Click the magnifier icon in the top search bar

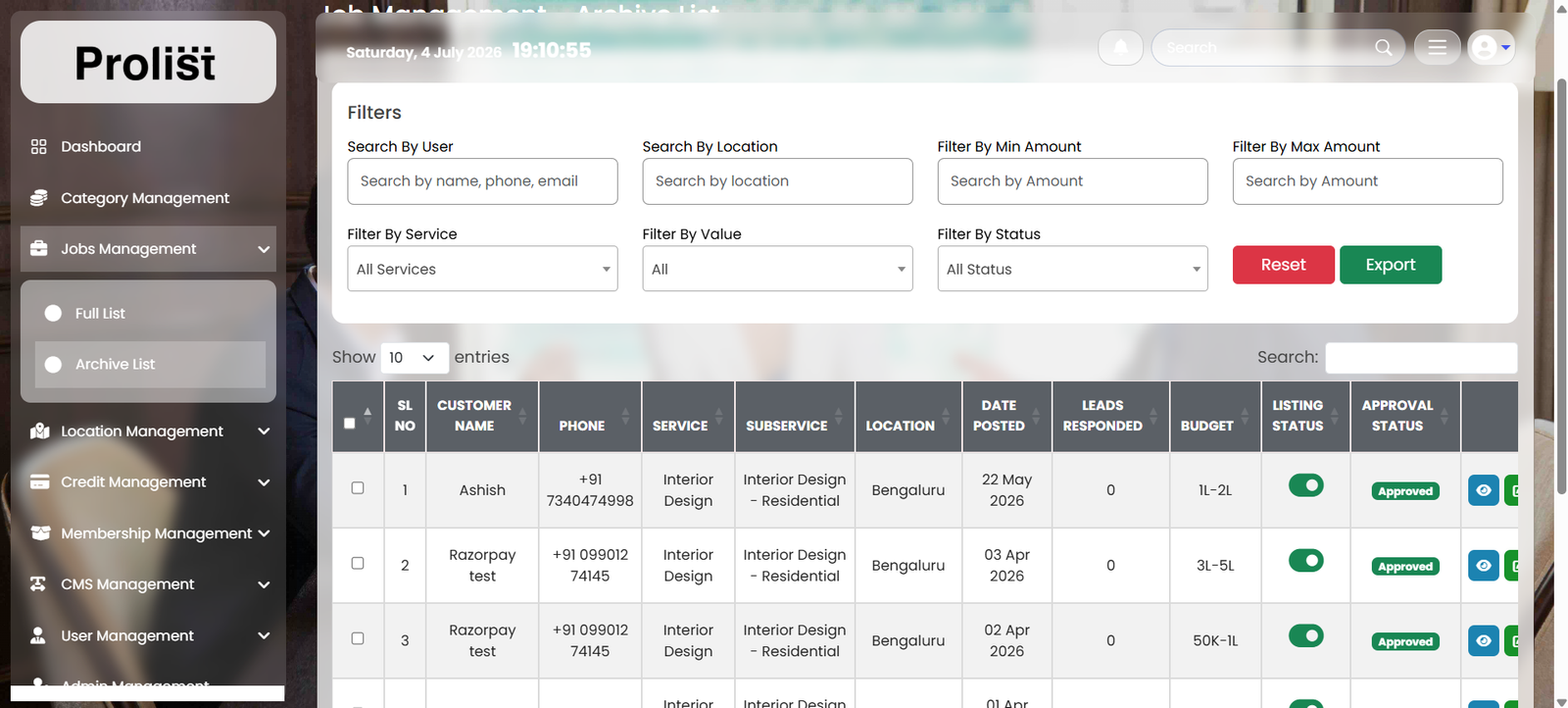pos(1383,47)
